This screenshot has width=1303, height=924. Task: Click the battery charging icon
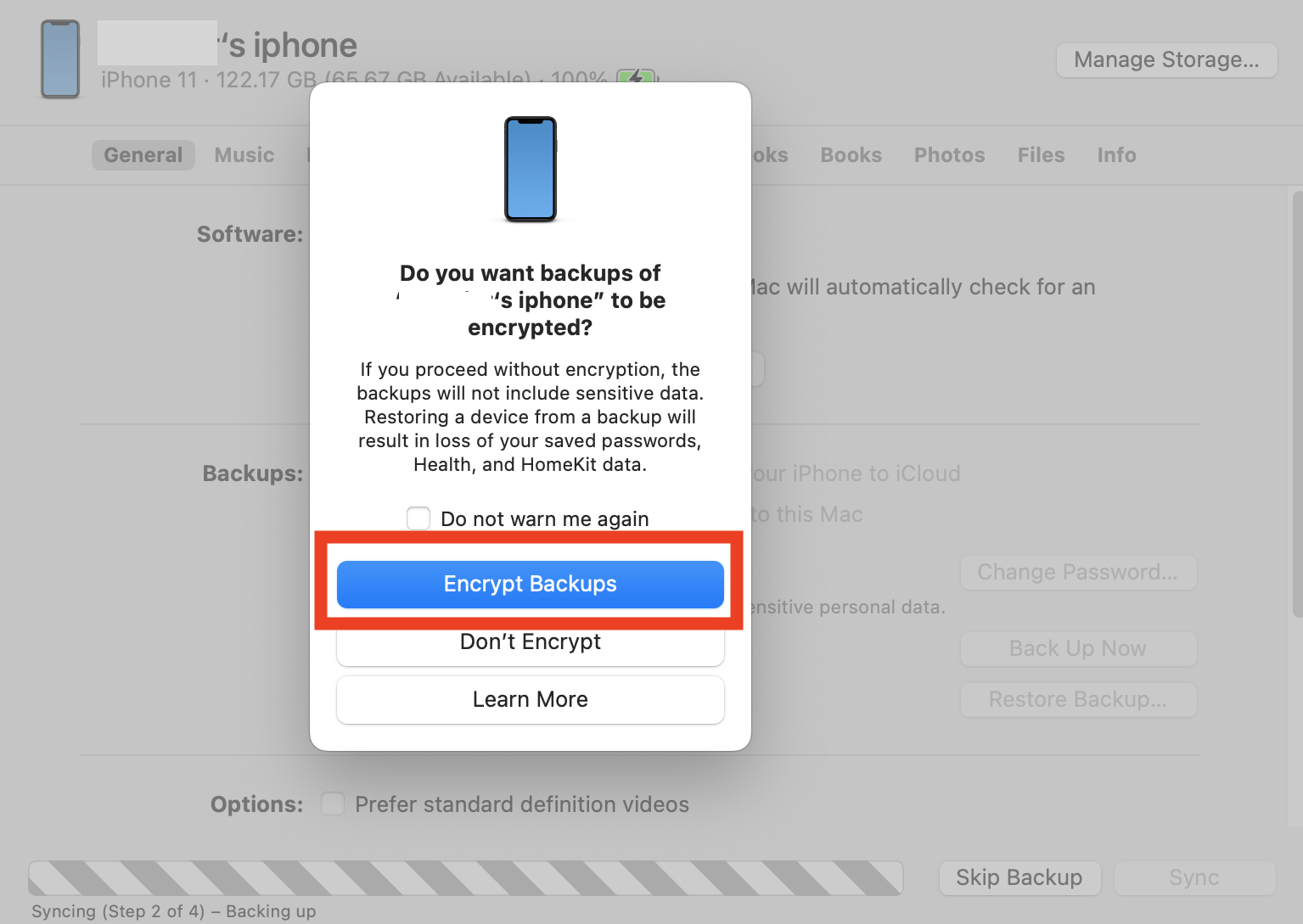click(x=637, y=78)
